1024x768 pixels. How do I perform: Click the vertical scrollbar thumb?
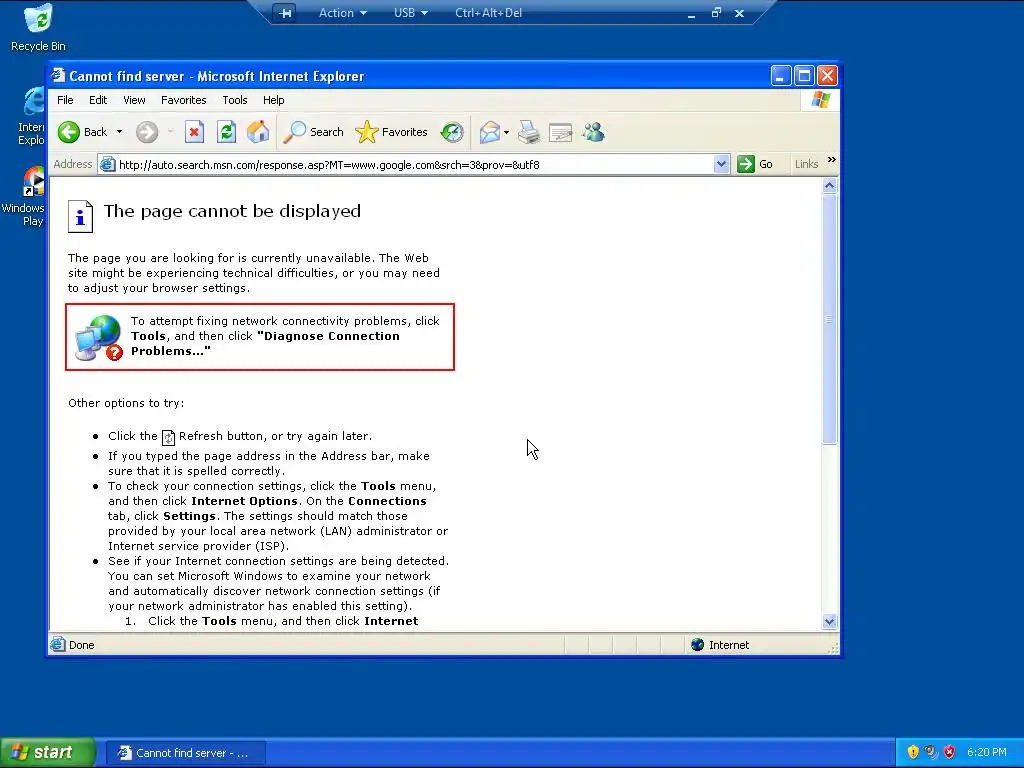[x=829, y=319]
